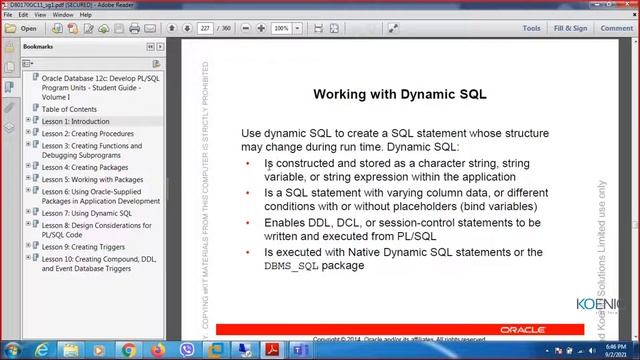Click the Windows Start button
Screen dimensions: 640x360
(x=13, y=350)
